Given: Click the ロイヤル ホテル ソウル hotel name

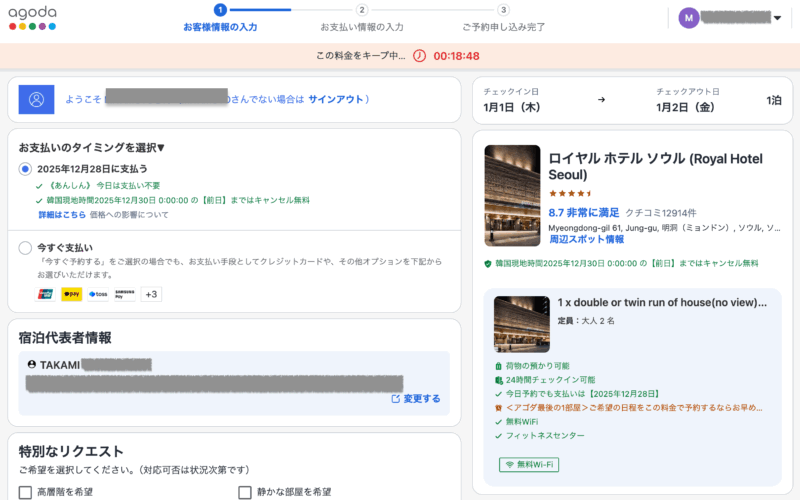Looking at the screenshot, I should click(655, 166).
